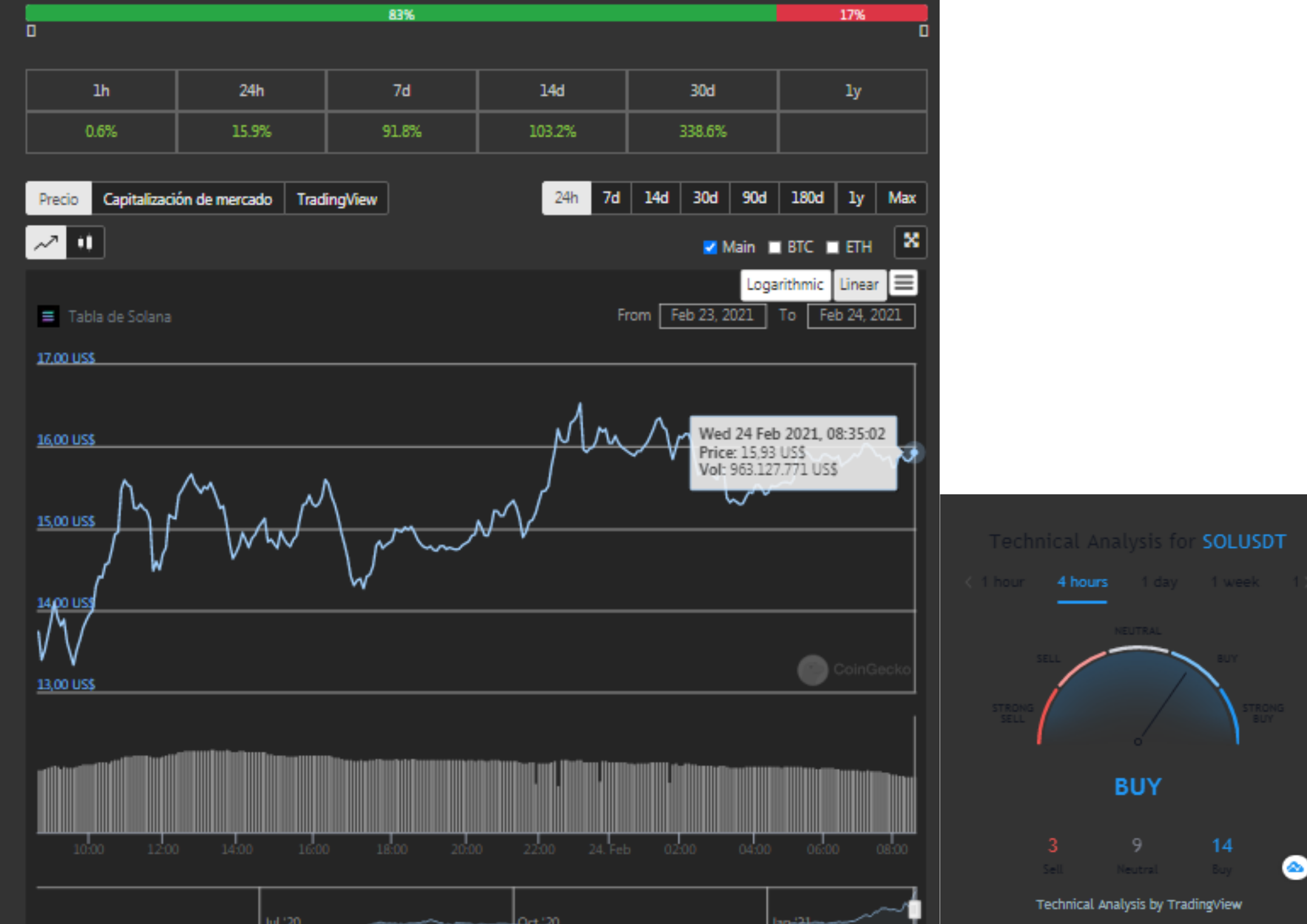Enable the ETH comparison checkbox
1307x924 pixels.
tap(833, 247)
